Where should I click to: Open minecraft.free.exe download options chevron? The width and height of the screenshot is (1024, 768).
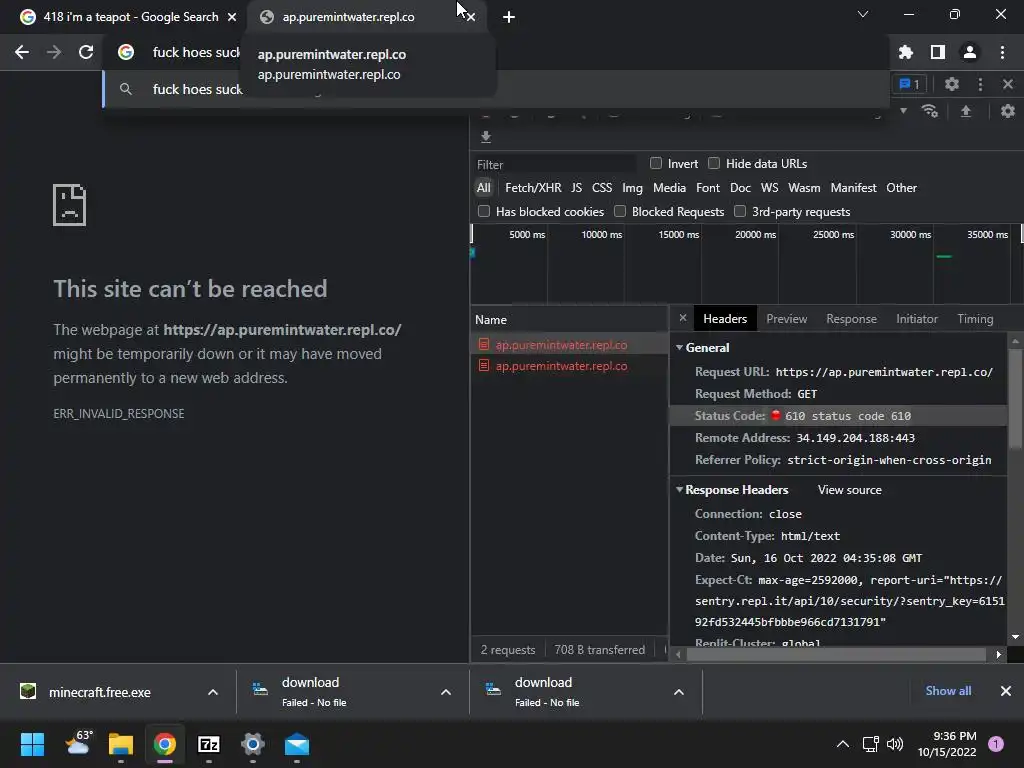213,692
